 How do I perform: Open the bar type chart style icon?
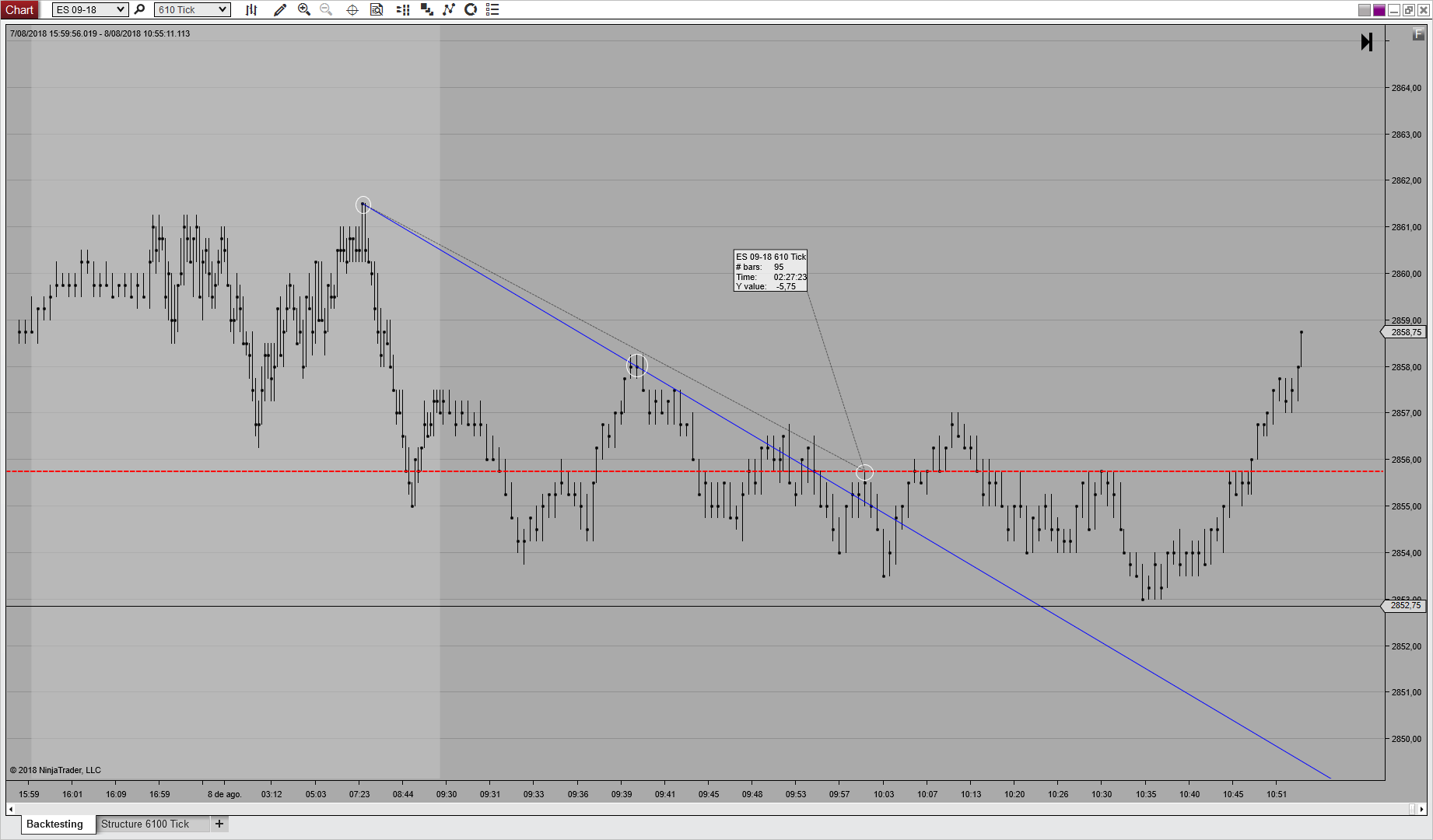tap(251, 9)
